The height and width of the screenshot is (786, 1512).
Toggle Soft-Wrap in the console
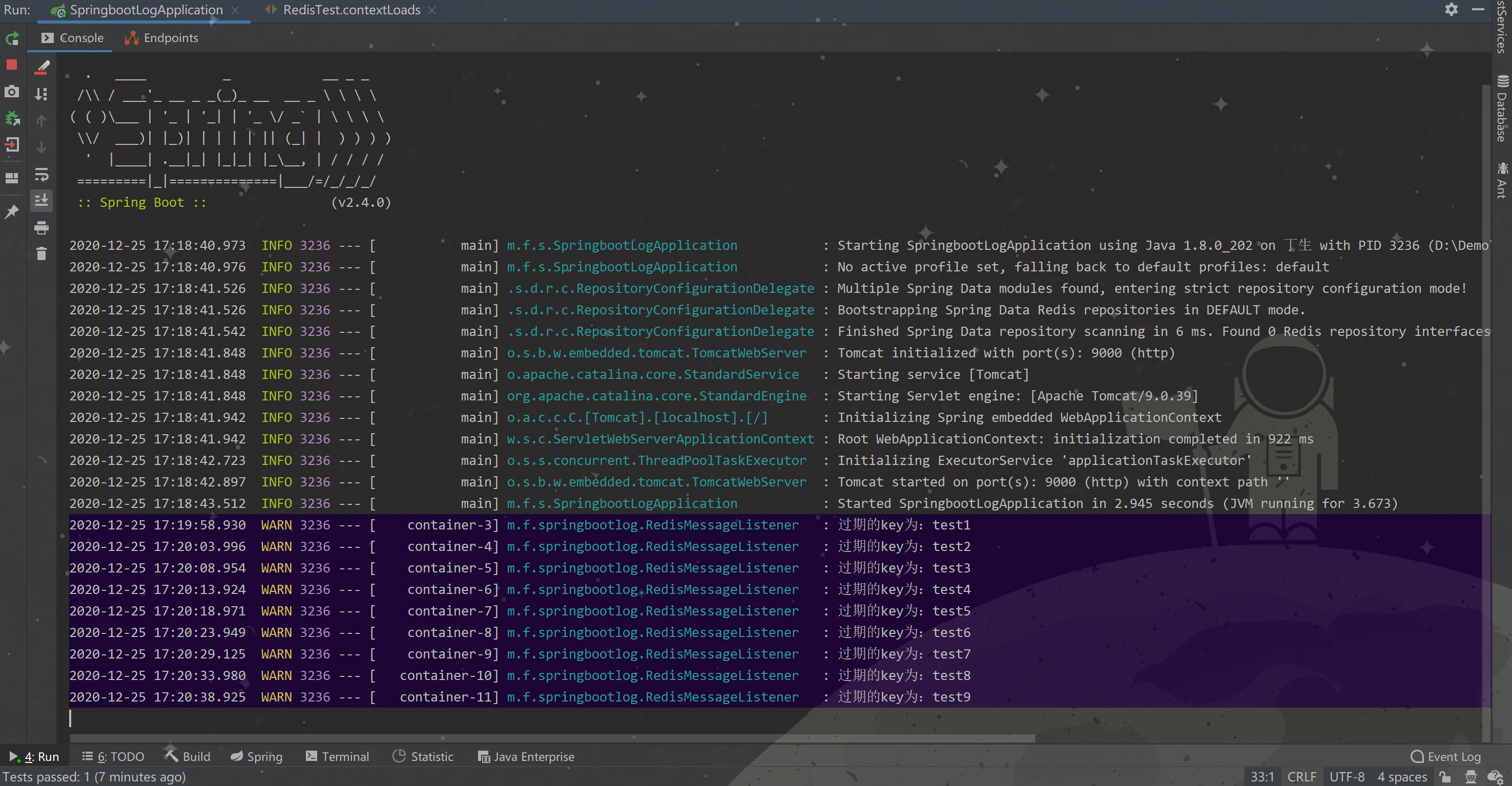click(42, 174)
